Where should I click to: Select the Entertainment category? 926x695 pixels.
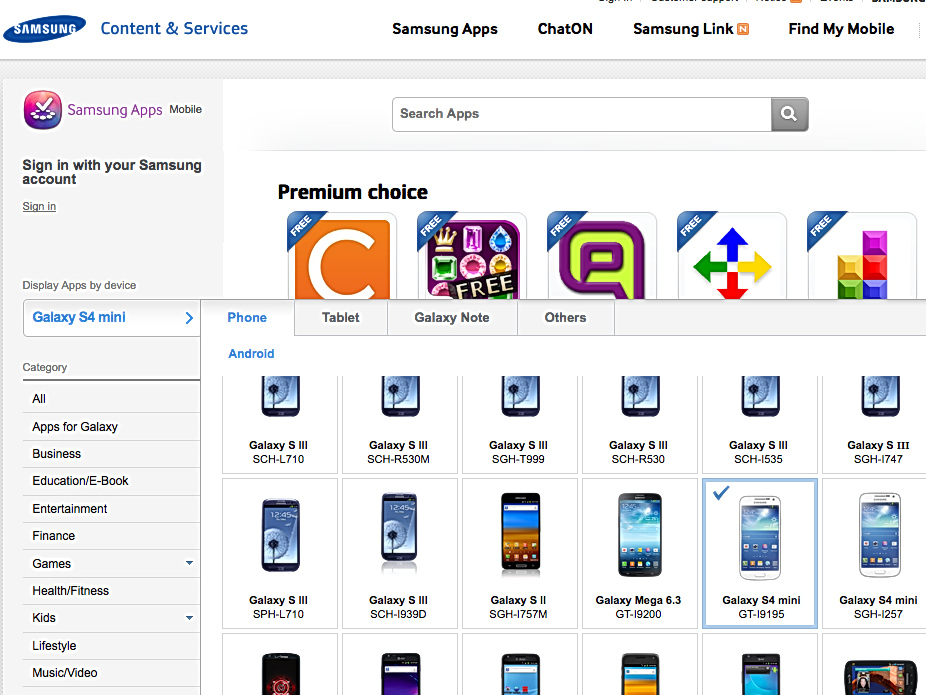(112, 509)
